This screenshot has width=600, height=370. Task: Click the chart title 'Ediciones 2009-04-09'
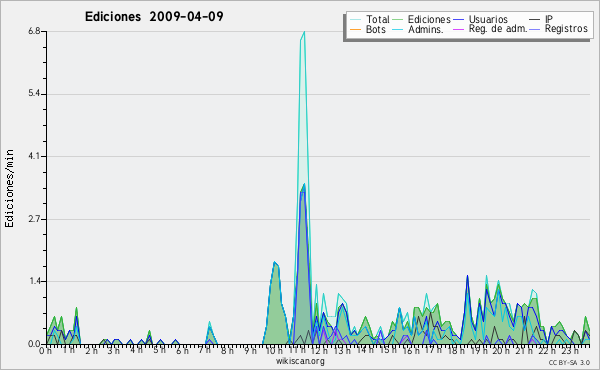point(154,17)
